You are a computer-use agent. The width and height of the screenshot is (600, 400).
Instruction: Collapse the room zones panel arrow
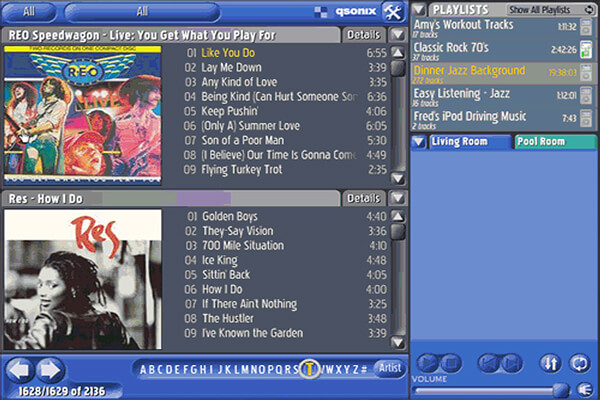click(x=419, y=142)
